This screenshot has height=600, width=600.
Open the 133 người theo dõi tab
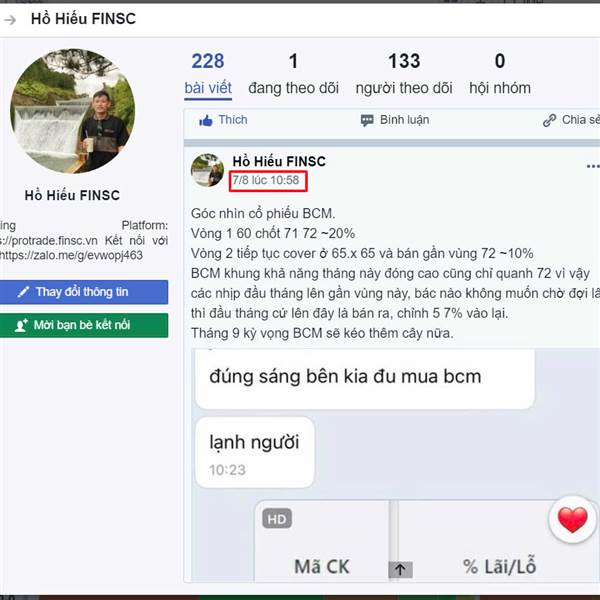(404, 74)
